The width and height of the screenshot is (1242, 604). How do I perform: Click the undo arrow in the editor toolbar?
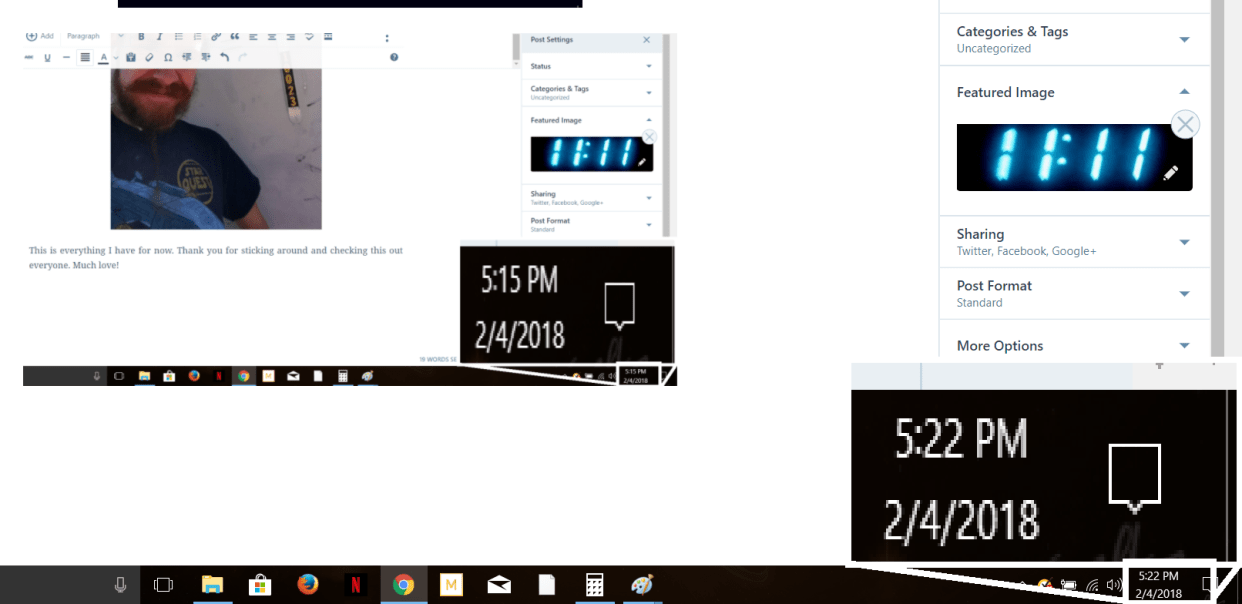pos(224,58)
